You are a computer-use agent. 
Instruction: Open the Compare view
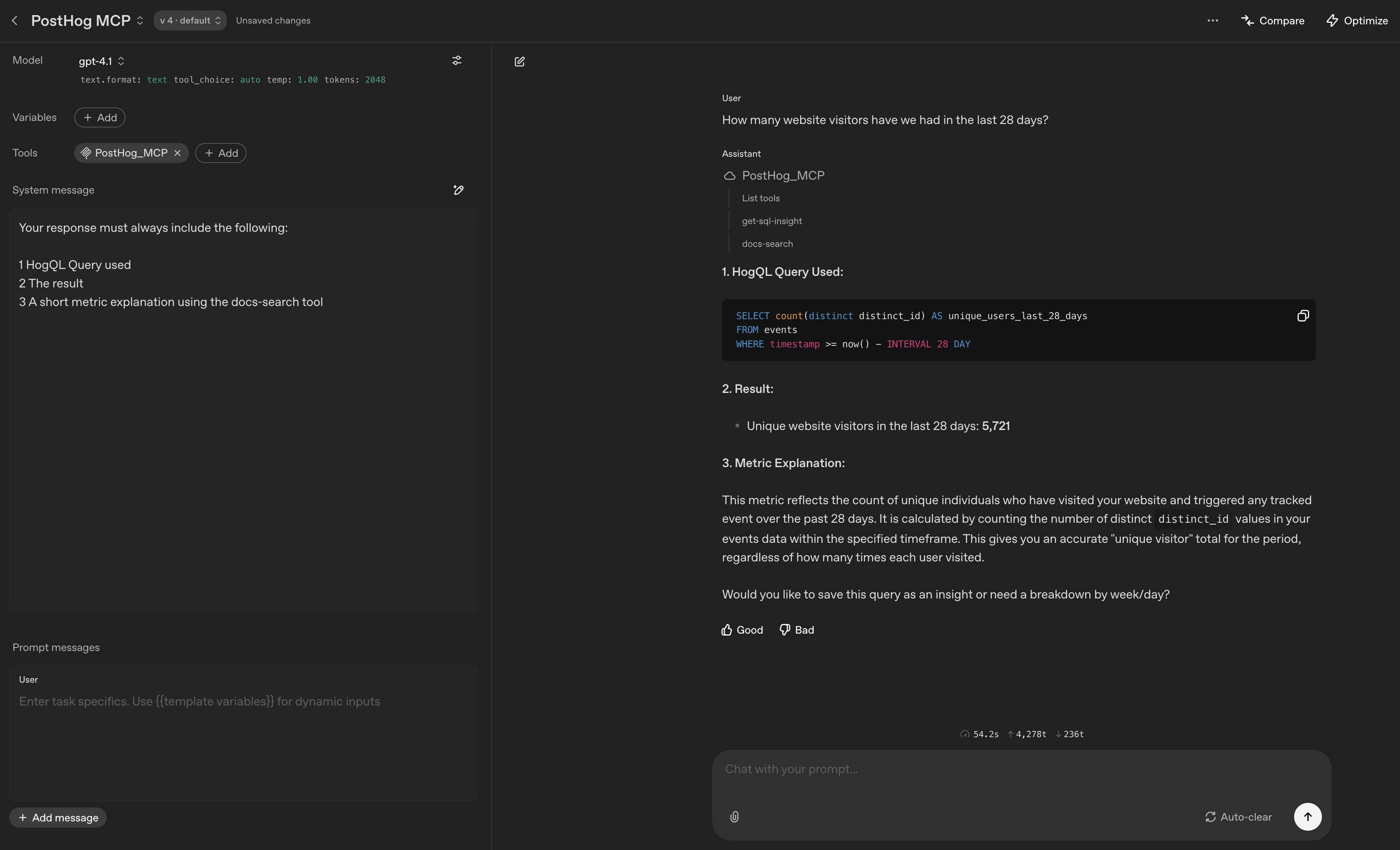(x=1273, y=20)
